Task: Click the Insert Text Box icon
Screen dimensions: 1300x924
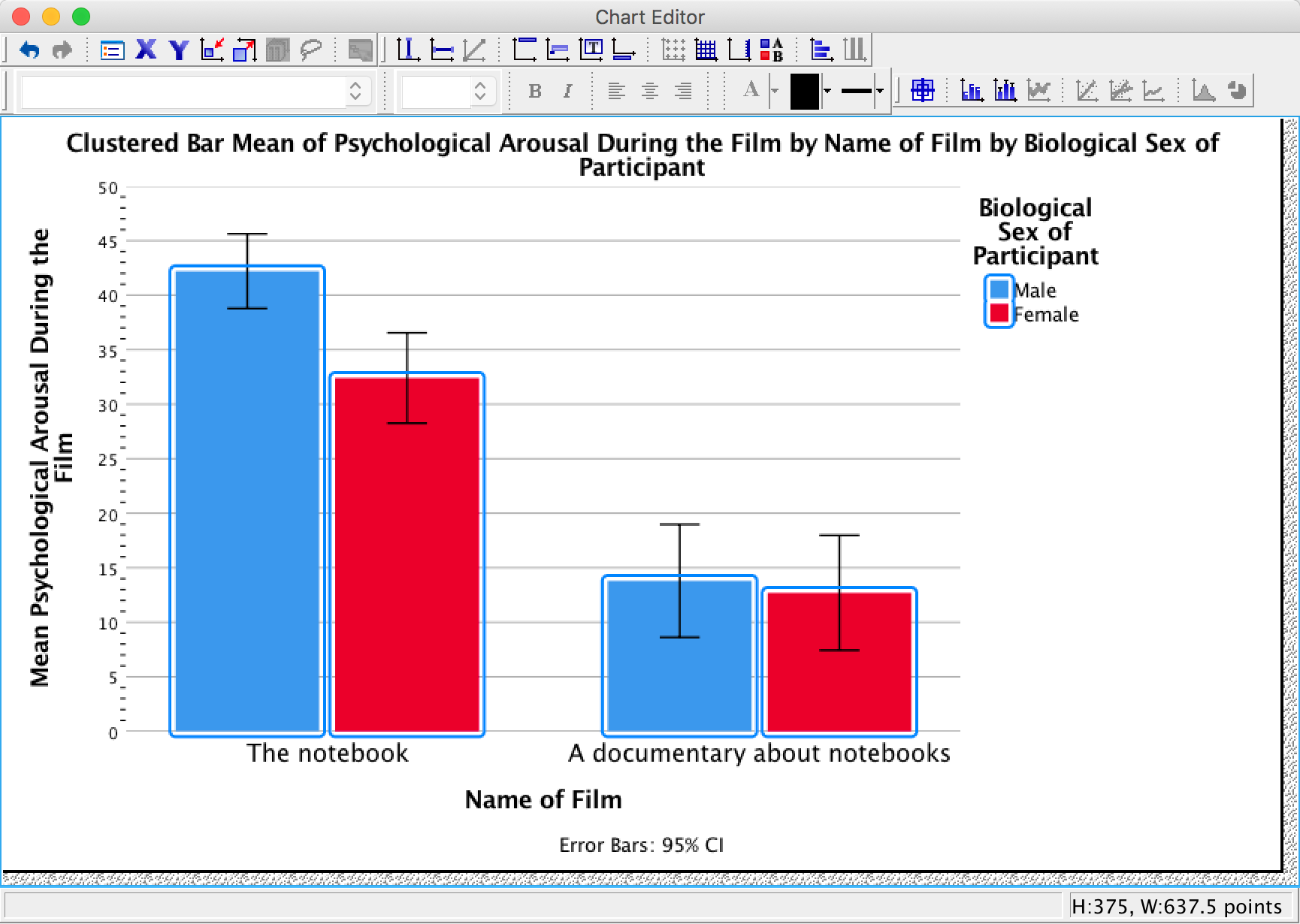Action: [x=591, y=50]
